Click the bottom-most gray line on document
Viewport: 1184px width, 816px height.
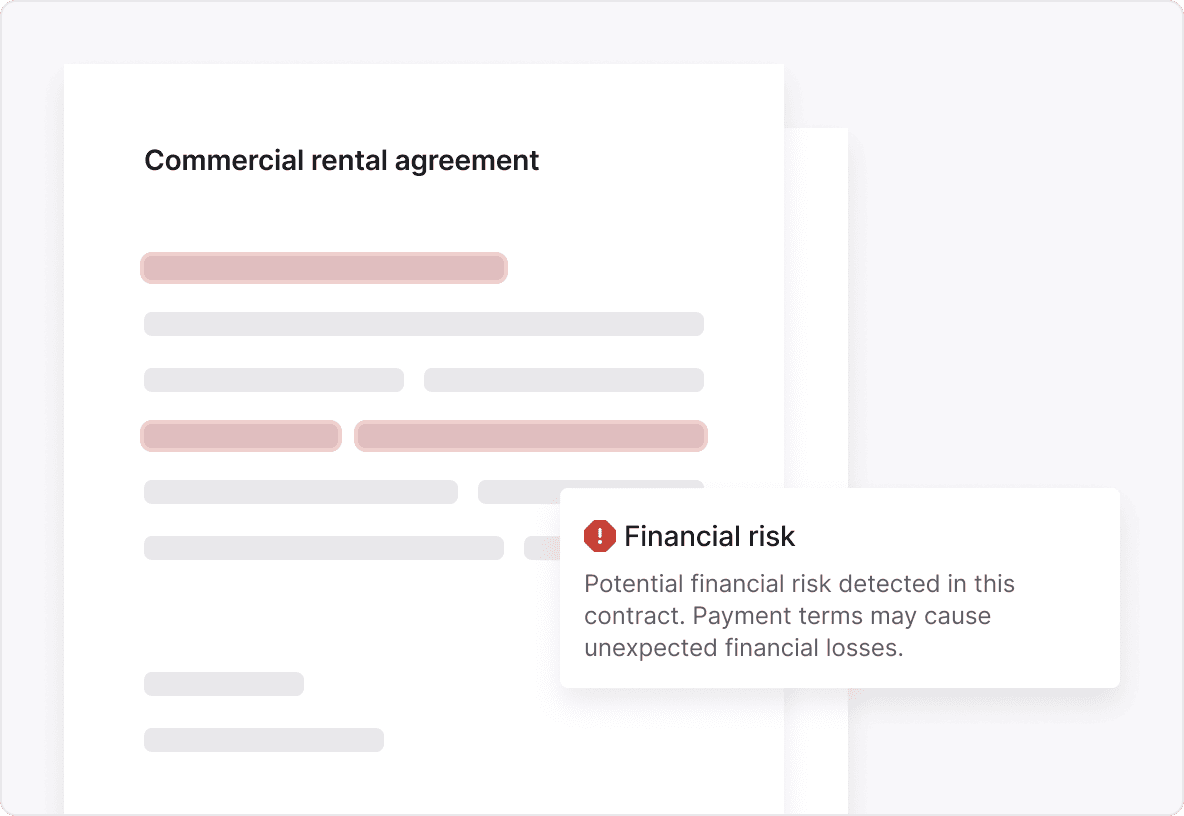tap(263, 740)
